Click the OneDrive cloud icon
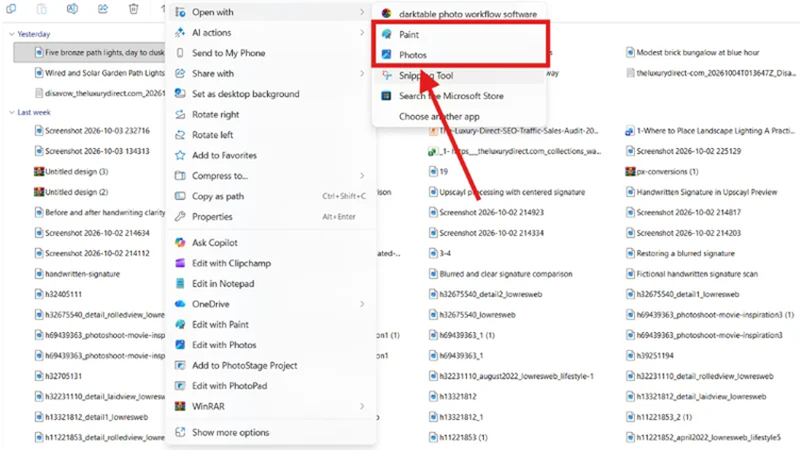This screenshot has width=800, height=450. (180, 304)
